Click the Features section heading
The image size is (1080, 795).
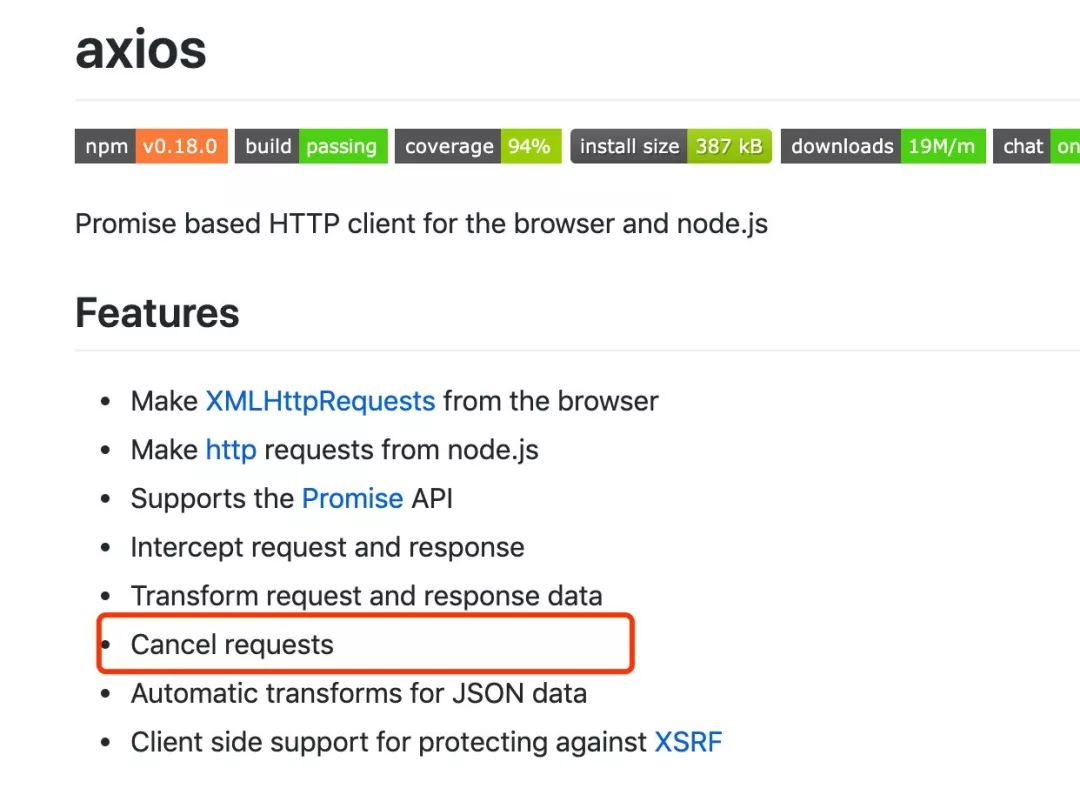click(x=157, y=313)
